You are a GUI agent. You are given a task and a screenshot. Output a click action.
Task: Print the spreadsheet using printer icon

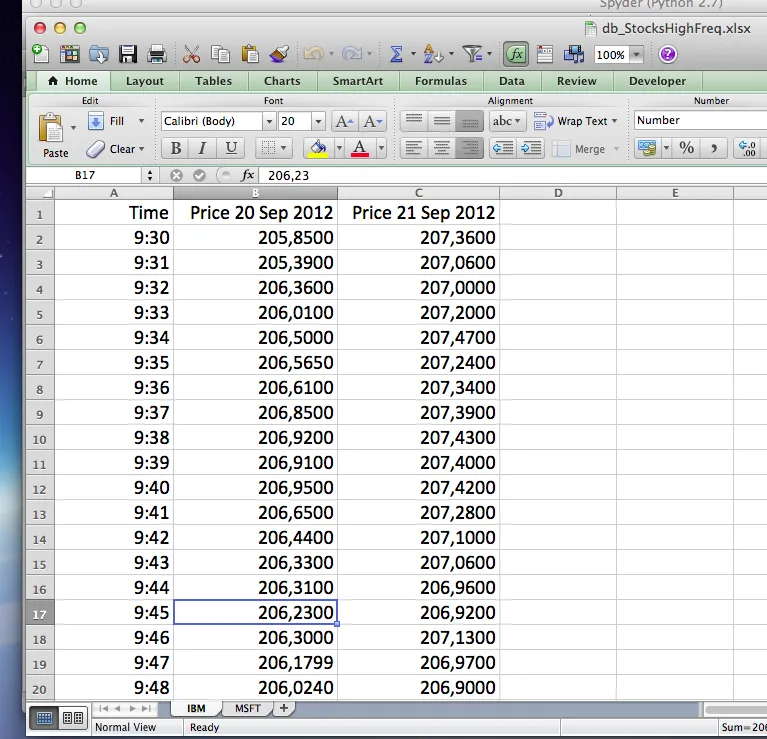coord(157,54)
